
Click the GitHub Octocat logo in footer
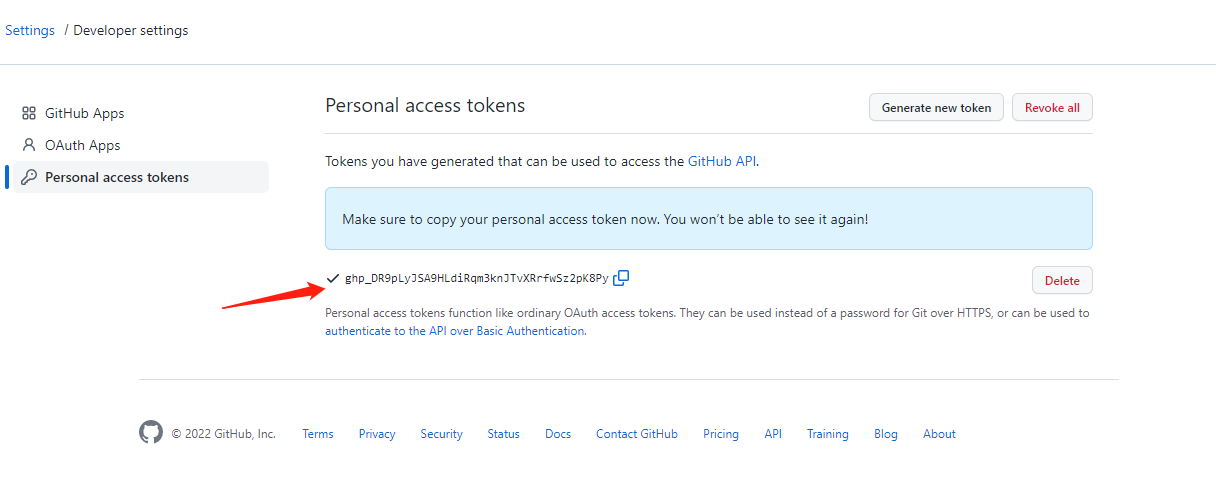(150, 433)
